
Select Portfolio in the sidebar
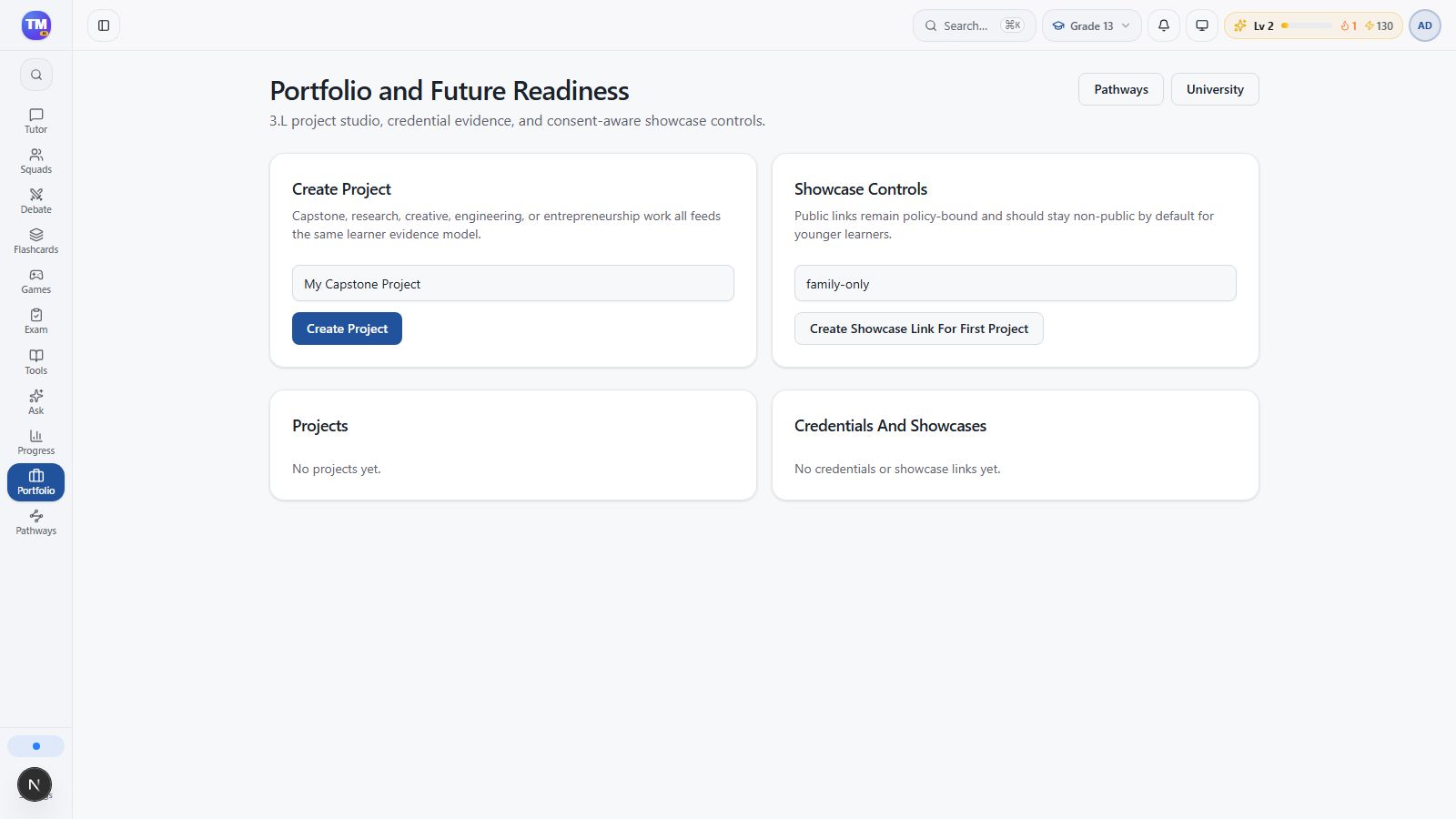(x=36, y=482)
